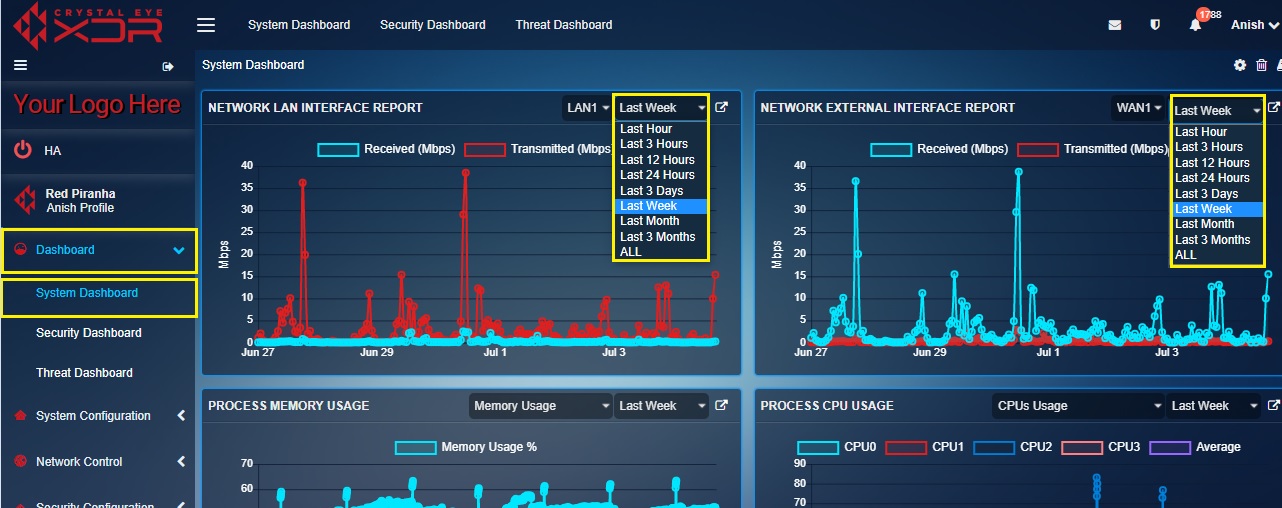1282x508 pixels.
Task: Select Last 12 Hours in LAN time list
Action: click(x=661, y=160)
